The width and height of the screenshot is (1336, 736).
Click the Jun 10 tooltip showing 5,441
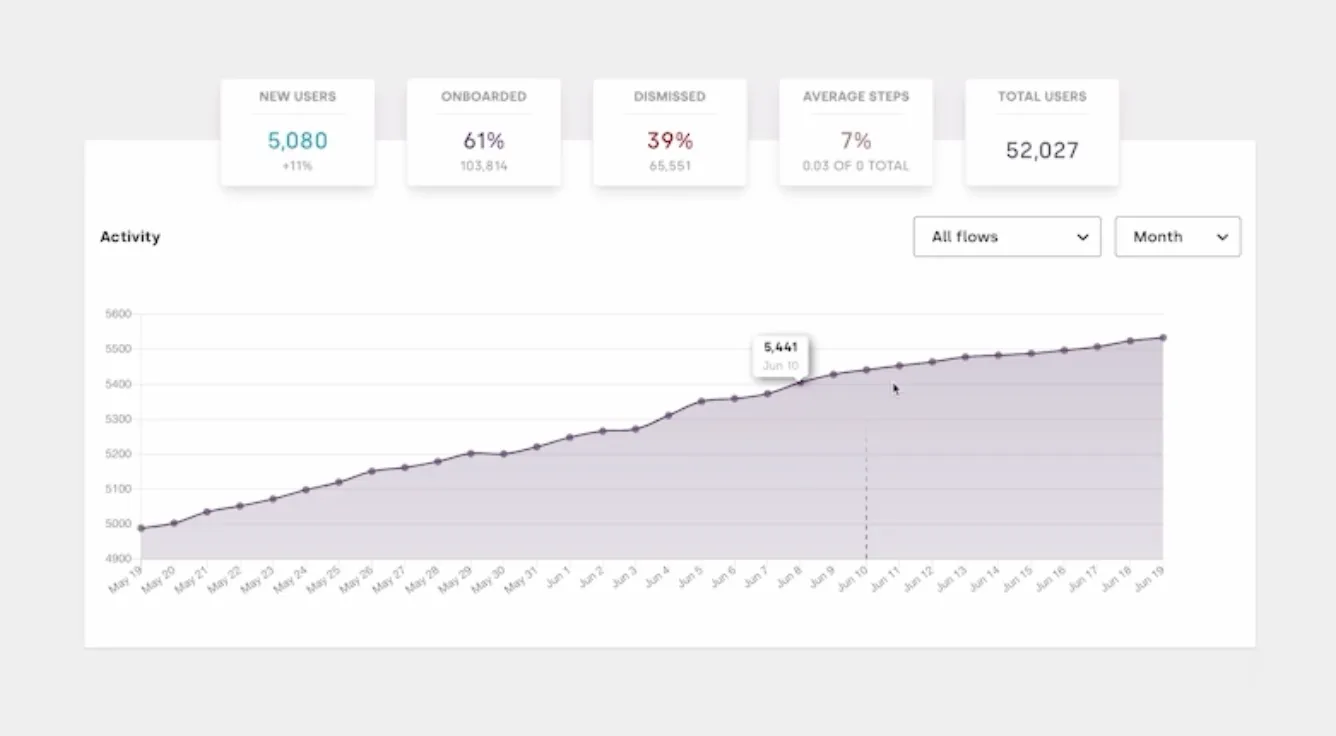click(780, 356)
